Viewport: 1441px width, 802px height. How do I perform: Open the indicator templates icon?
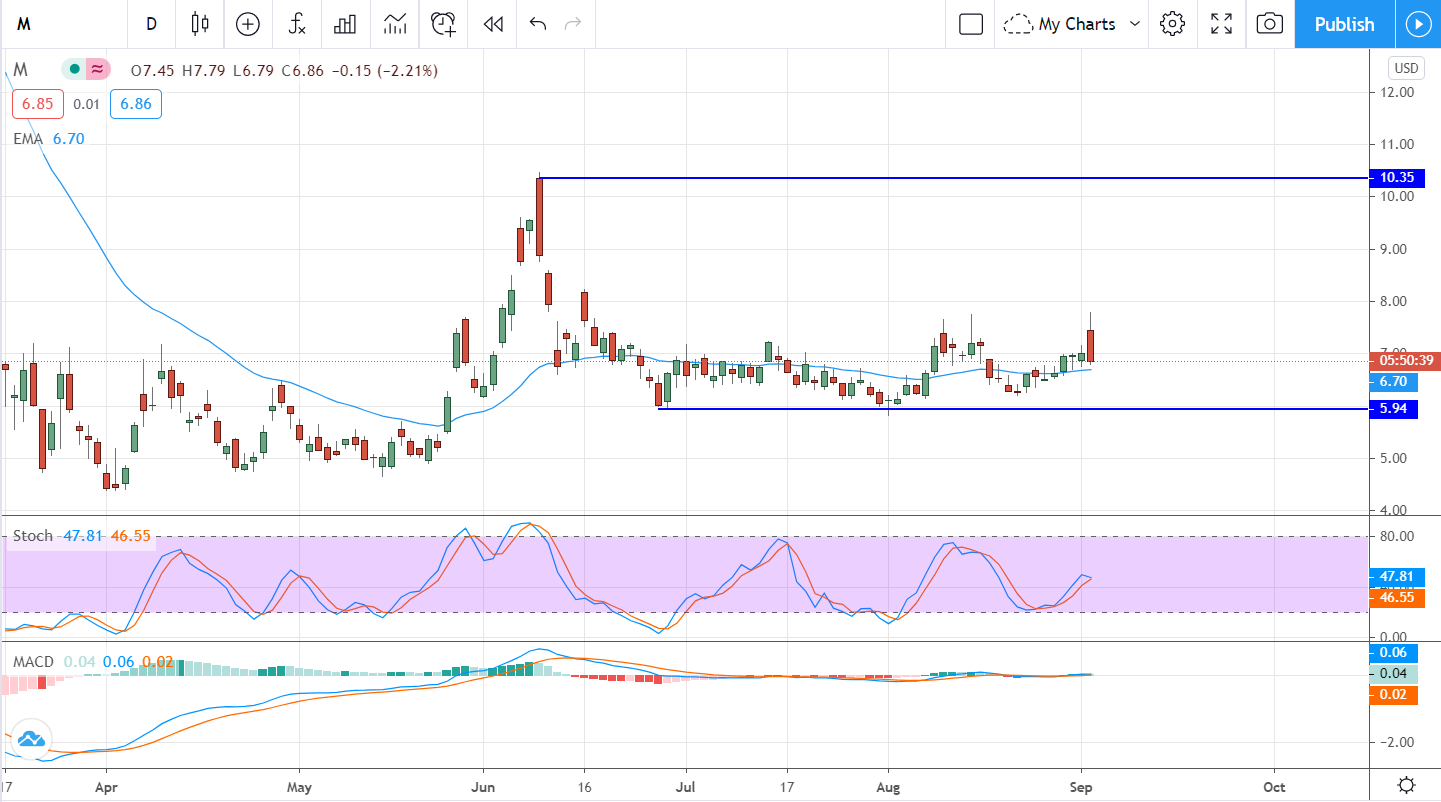coord(394,24)
